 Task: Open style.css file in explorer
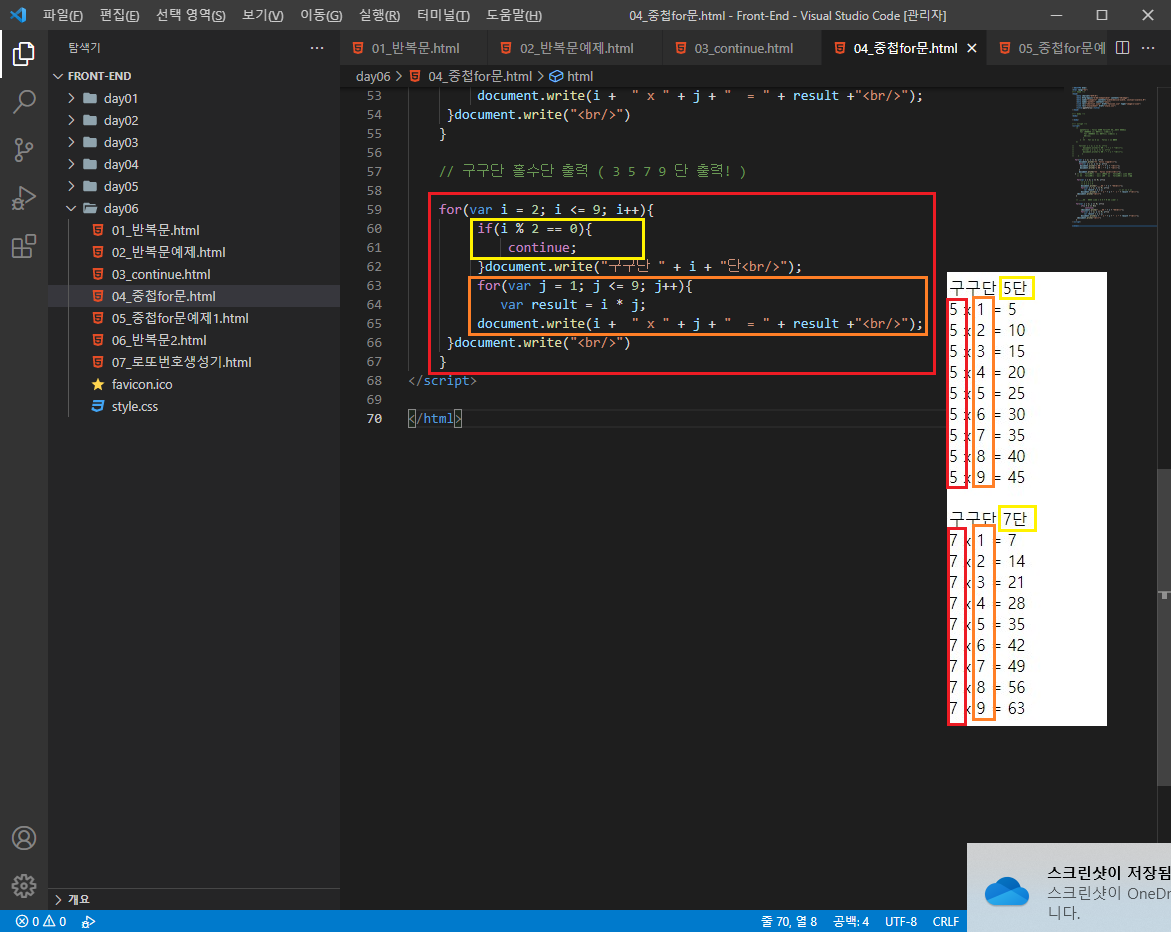(x=134, y=406)
